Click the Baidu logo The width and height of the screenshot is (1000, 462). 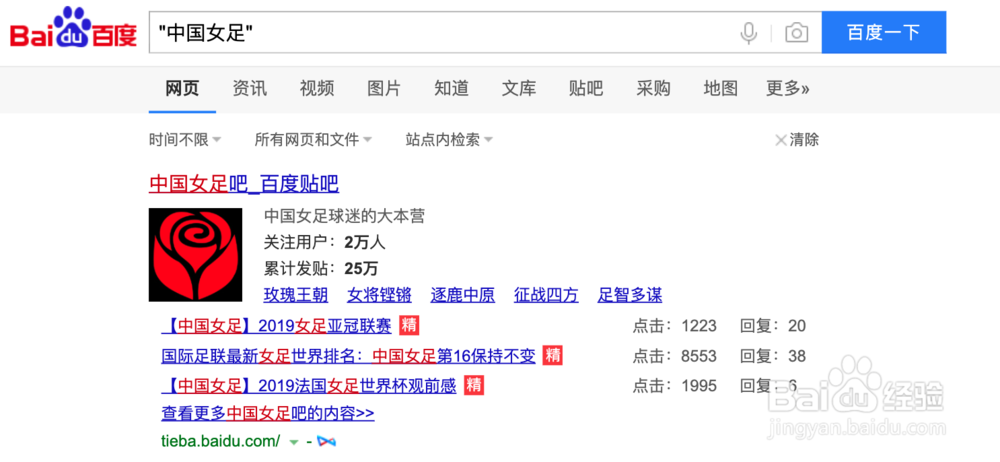pos(73,29)
